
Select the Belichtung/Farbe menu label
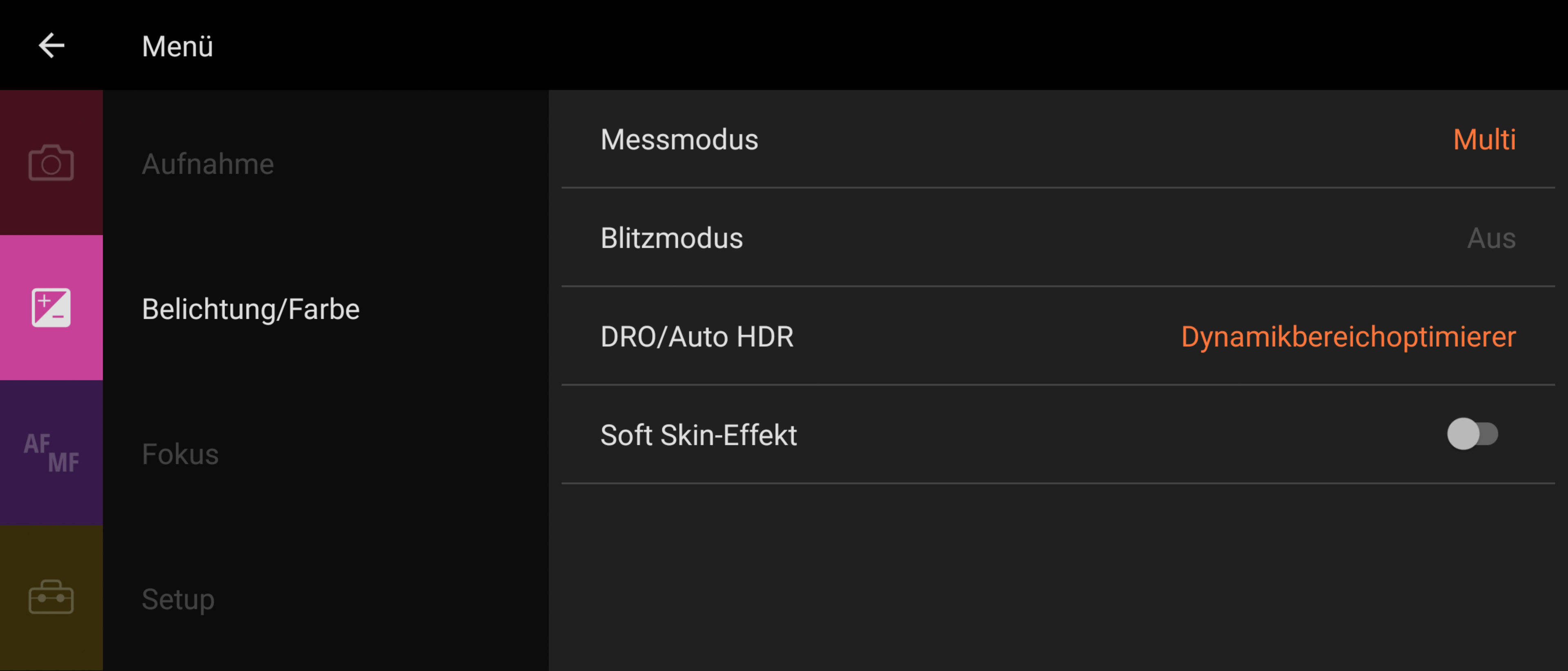251,309
